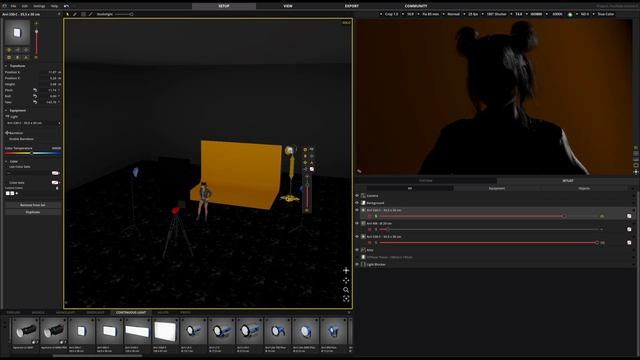
Task: Hide the Camera item in setlist
Action: (357, 196)
